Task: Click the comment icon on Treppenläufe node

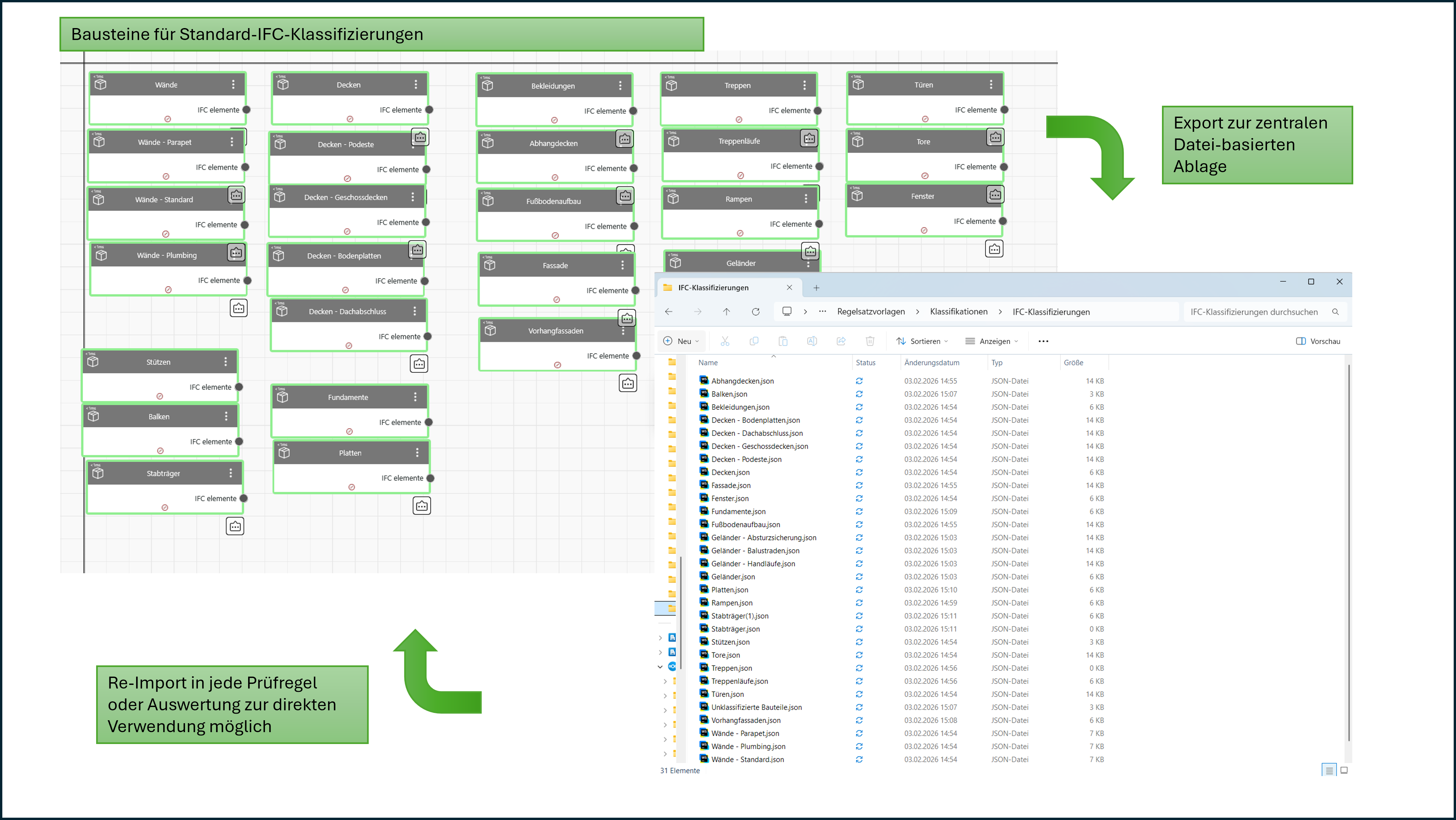Action: coord(809,138)
